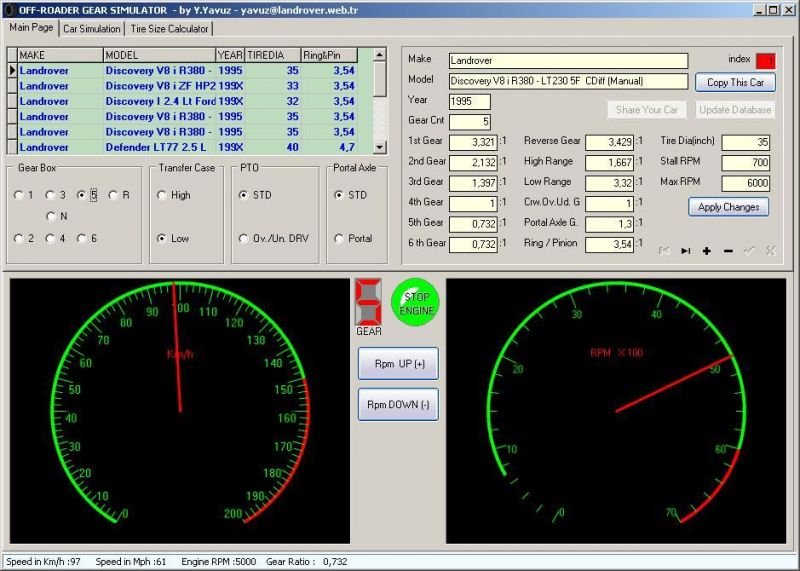The width and height of the screenshot is (800, 571).
Task: Delete record minus icon
Action: coord(728,251)
